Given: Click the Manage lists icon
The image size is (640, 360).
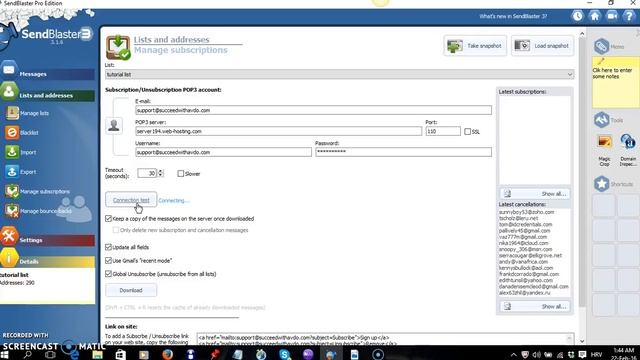Looking at the screenshot, I should click(x=12, y=113).
